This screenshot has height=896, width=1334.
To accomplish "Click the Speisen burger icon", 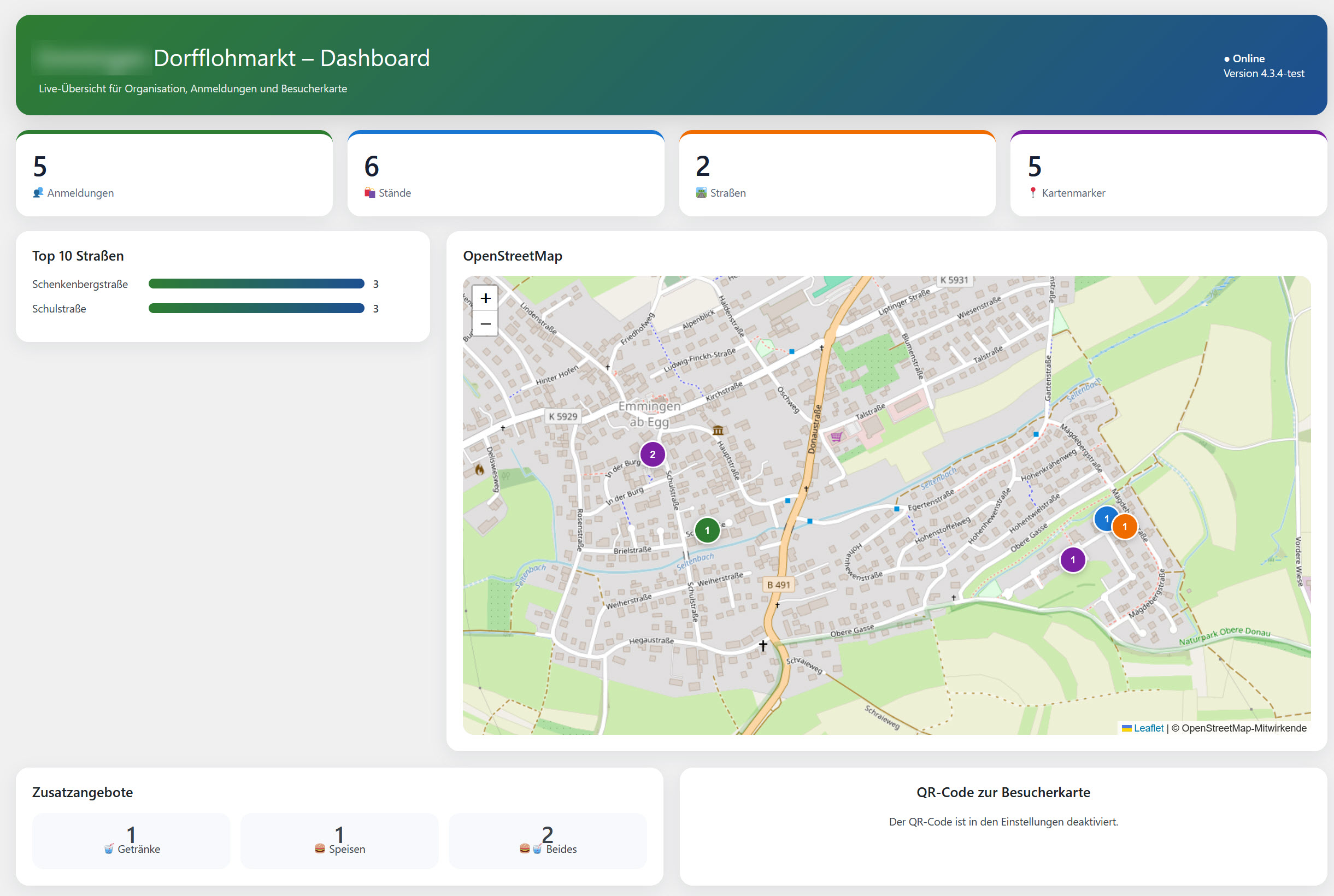I will point(320,849).
